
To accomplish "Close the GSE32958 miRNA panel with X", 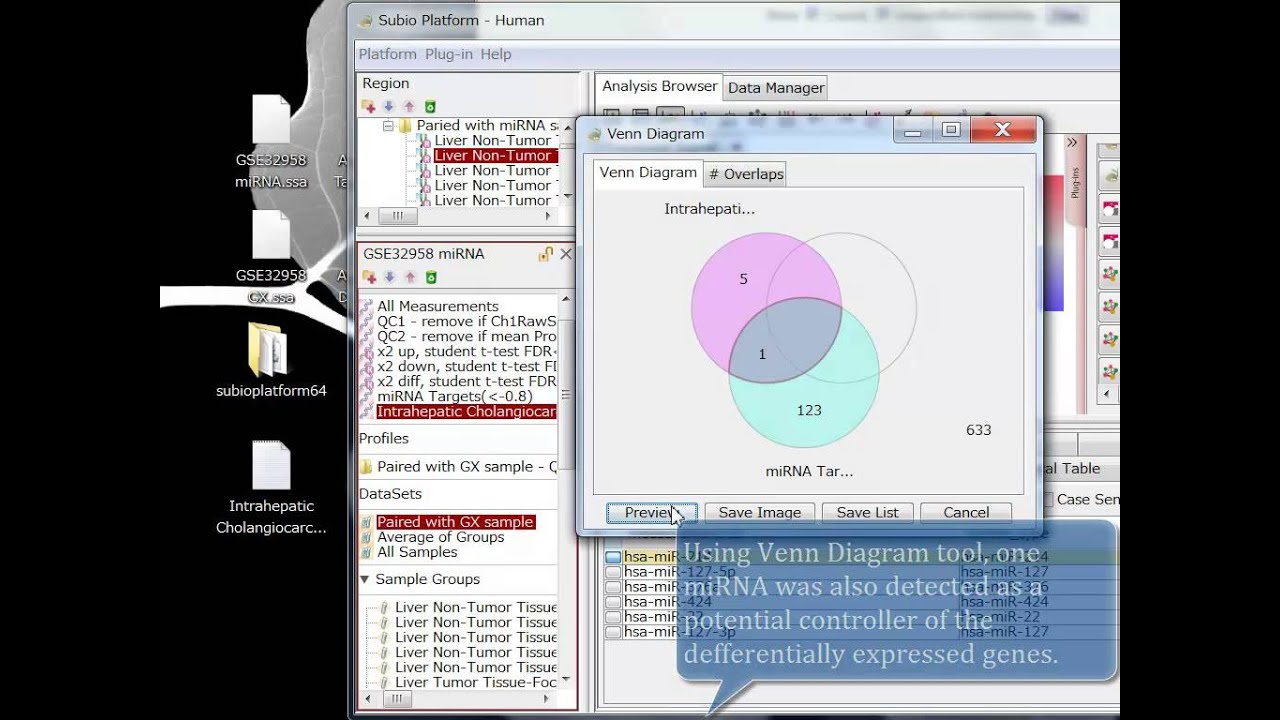I will pyautogui.click(x=566, y=254).
